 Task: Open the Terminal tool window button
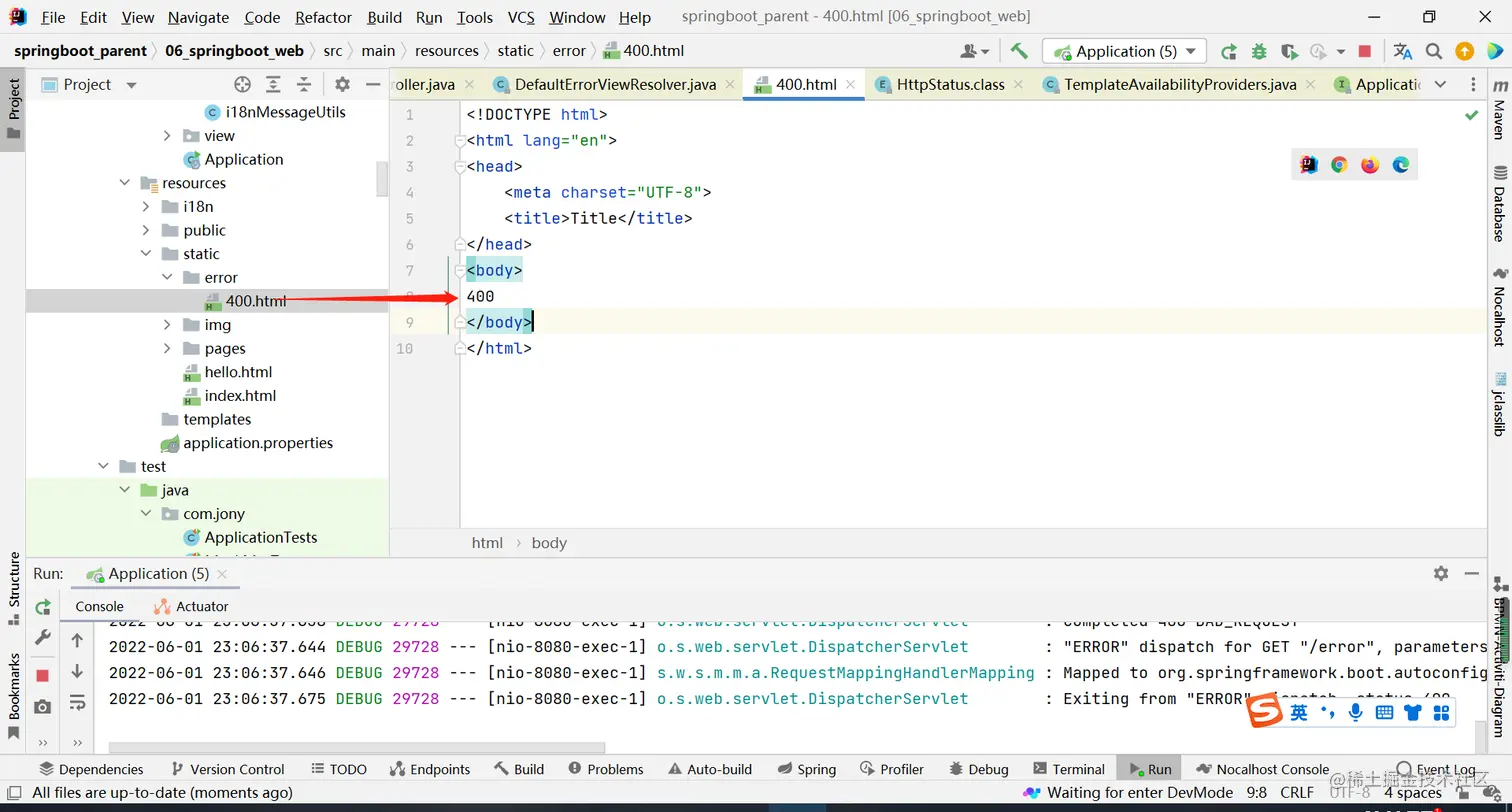[x=1068, y=769]
